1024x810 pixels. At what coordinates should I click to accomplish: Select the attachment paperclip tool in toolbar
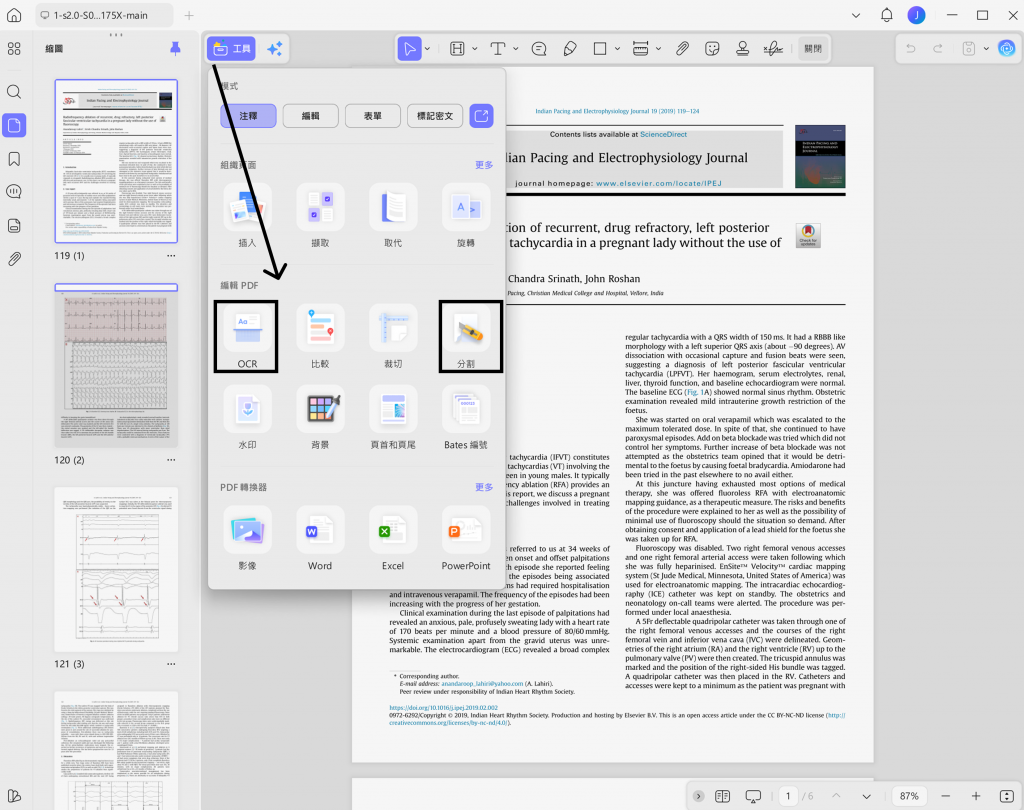pos(682,48)
